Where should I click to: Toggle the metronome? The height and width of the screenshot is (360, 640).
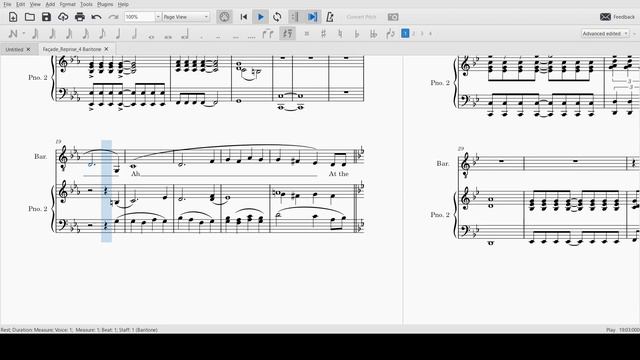[330, 17]
